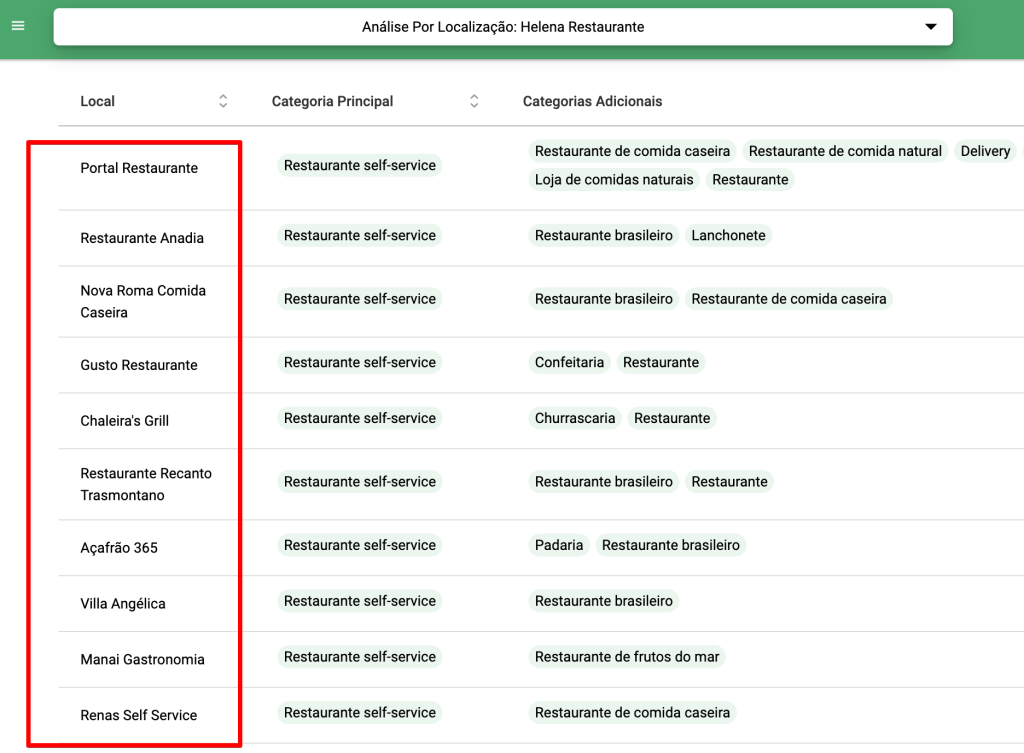Click Restaurante de comida caseira chip for Renas Self Service
1024x753 pixels.
click(632, 713)
